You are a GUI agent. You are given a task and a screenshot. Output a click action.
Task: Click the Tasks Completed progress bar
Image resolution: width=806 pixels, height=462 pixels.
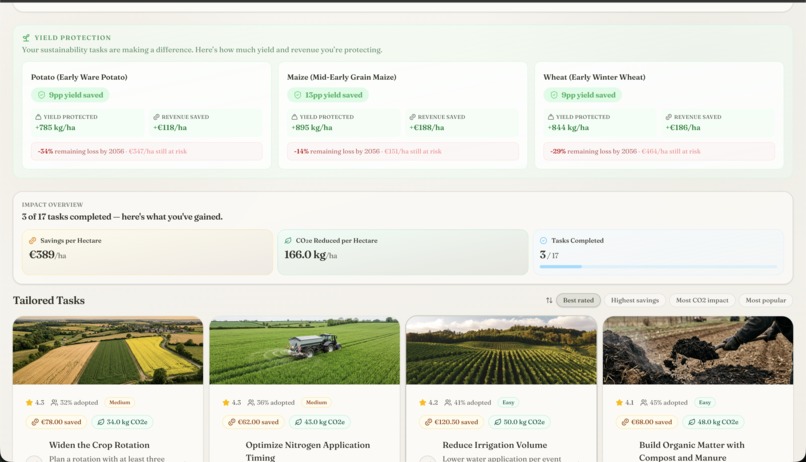click(658, 267)
